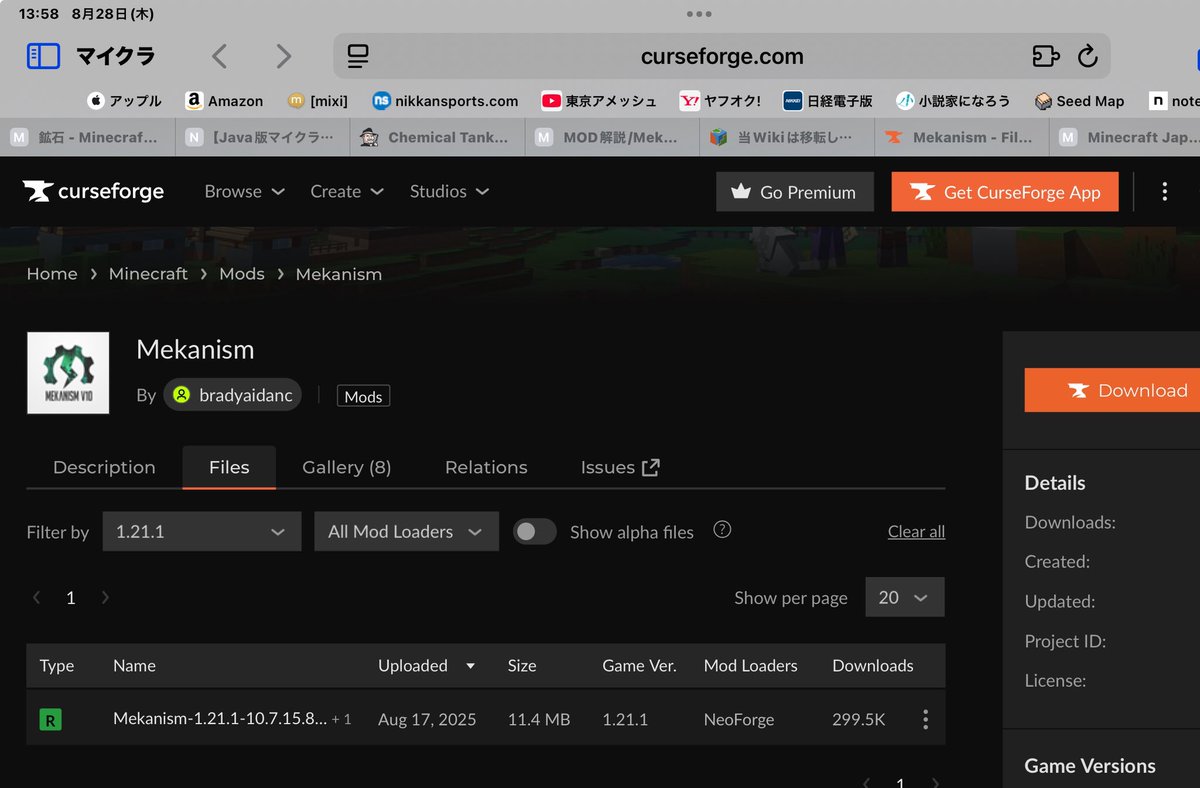The width and height of the screenshot is (1200, 788).
Task: Open the file row three-dot menu
Action: [x=925, y=719]
